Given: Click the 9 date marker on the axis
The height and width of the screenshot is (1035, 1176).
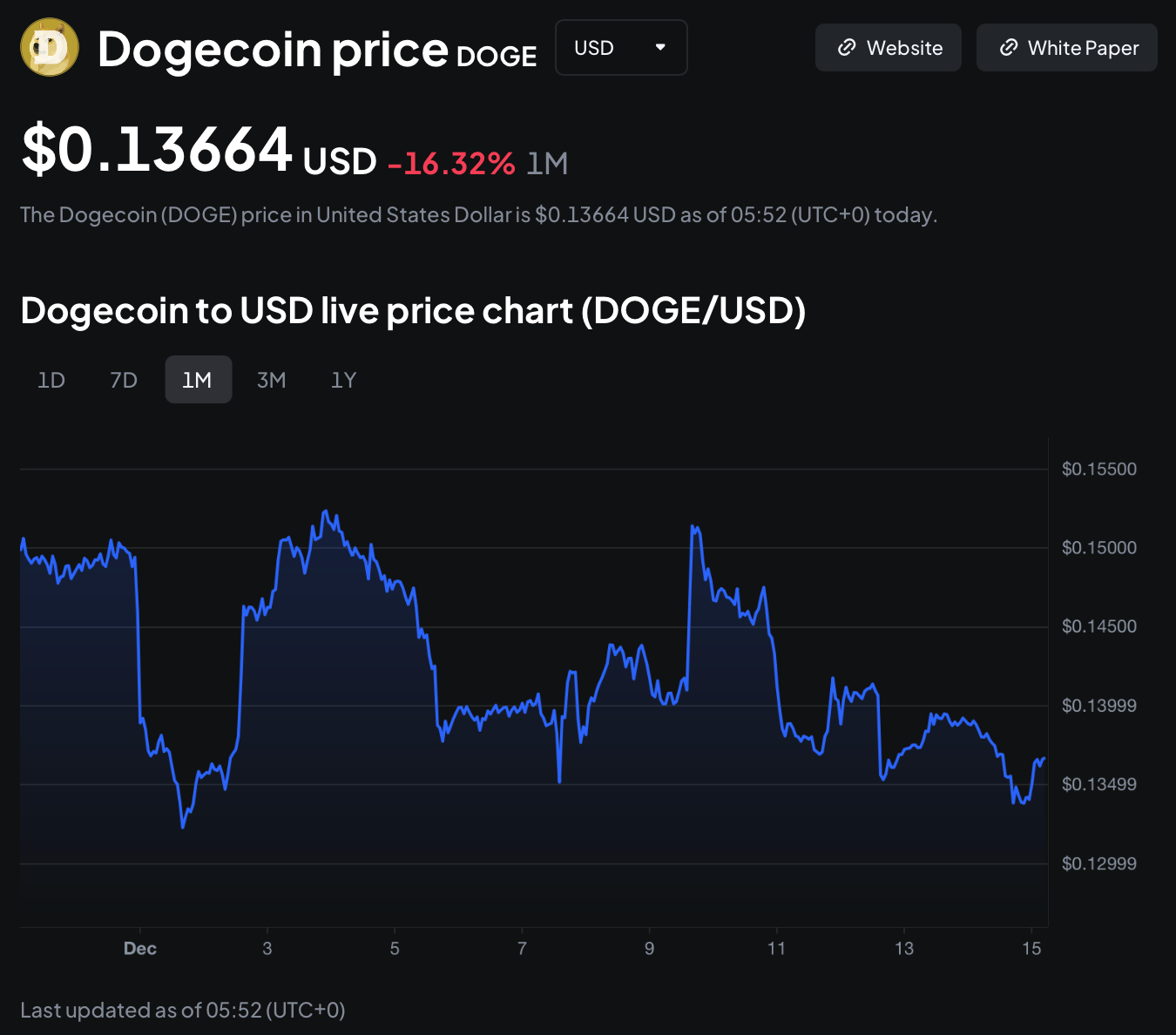Looking at the screenshot, I should 649,949.
